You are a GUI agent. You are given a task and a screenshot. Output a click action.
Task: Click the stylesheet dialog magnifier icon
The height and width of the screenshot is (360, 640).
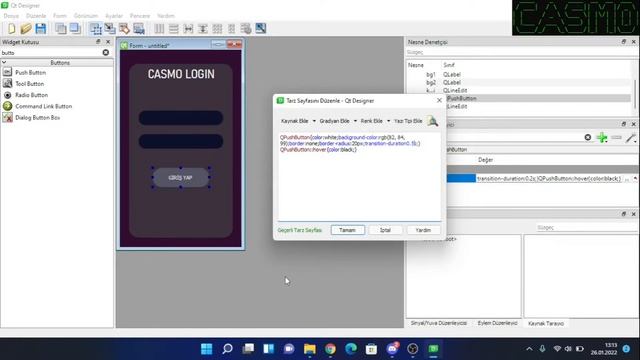pyautogui.click(x=433, y=121)
